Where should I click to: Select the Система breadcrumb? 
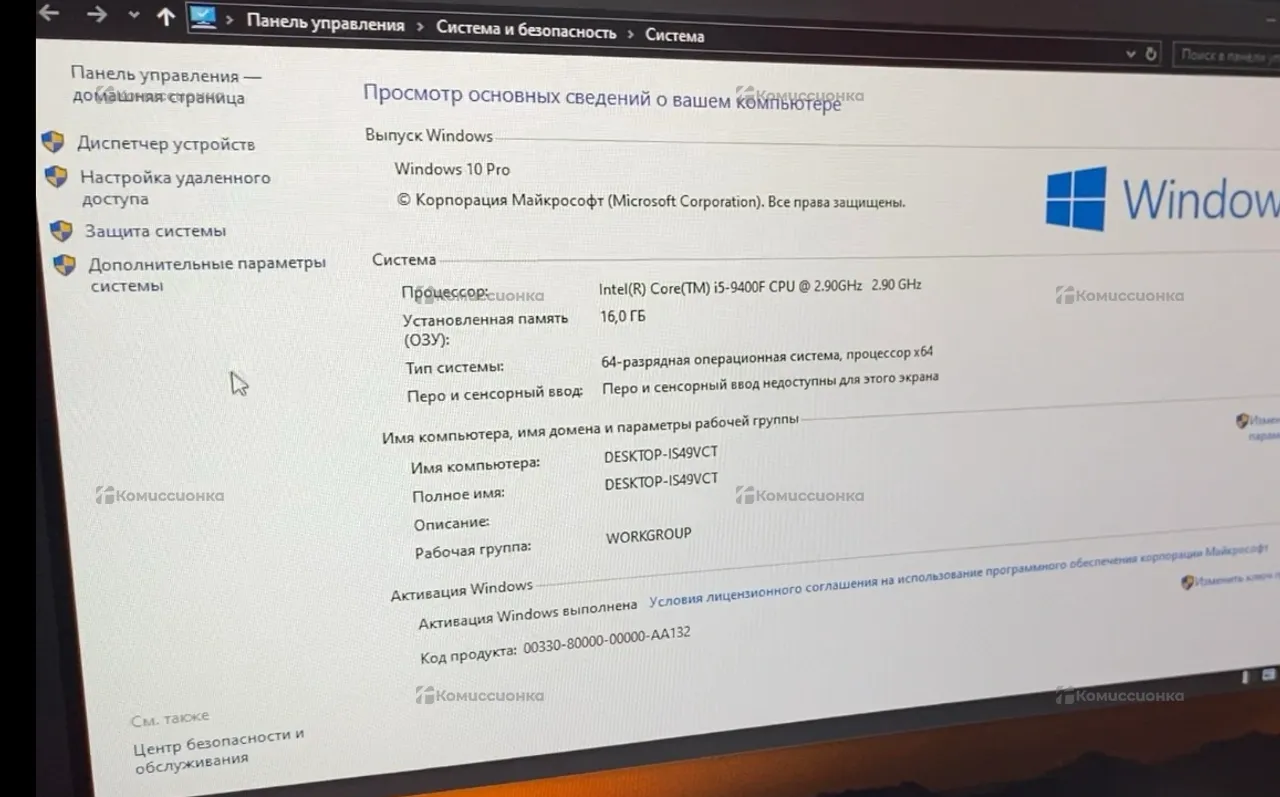click(x=675, y=36)
